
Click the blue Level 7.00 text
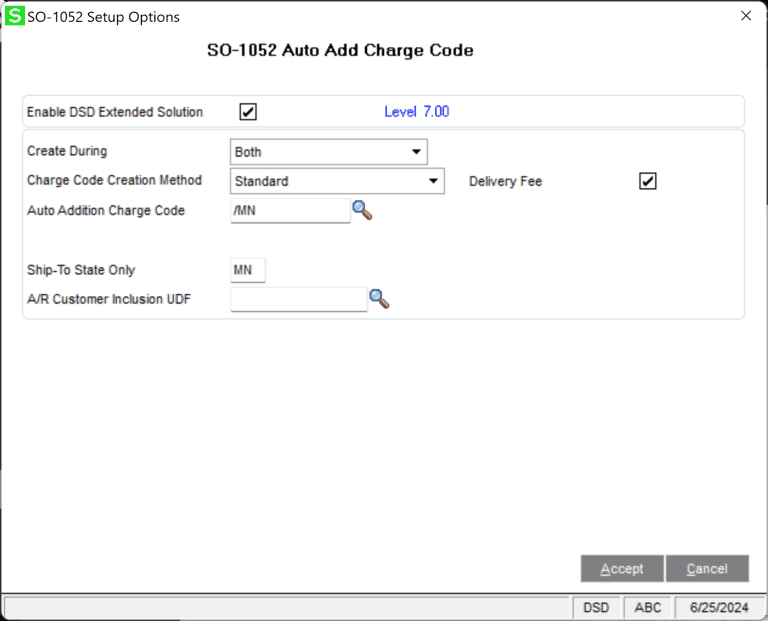(416, 112)
